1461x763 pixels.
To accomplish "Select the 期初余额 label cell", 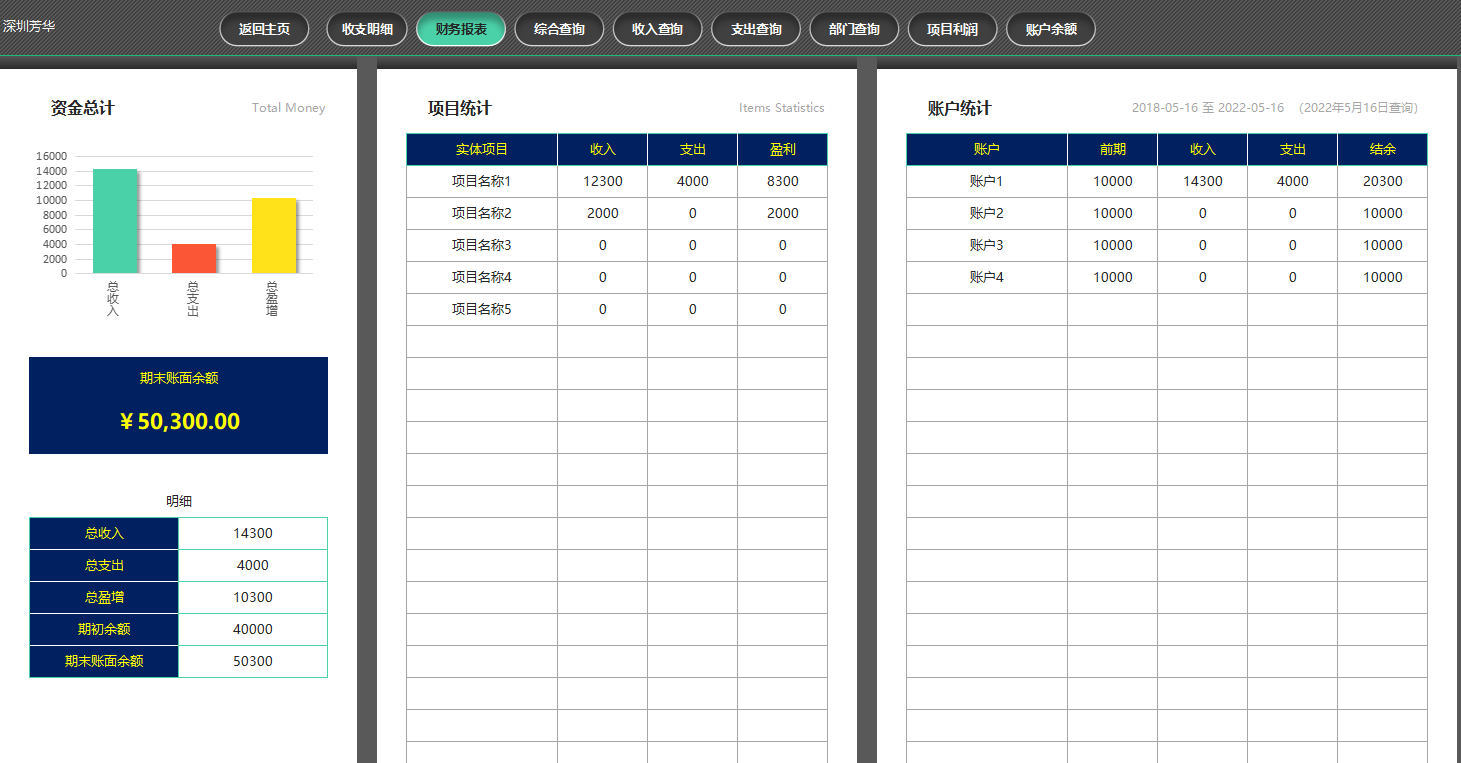I will point(104,629).
